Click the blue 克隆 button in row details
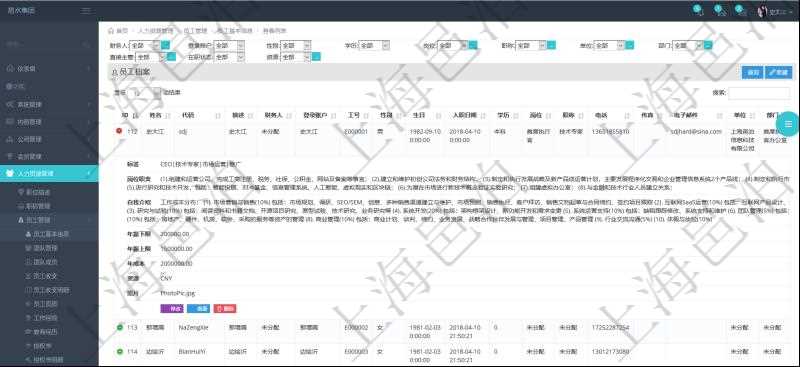This screenshot has height=367, width=800. tap(198, 309)
